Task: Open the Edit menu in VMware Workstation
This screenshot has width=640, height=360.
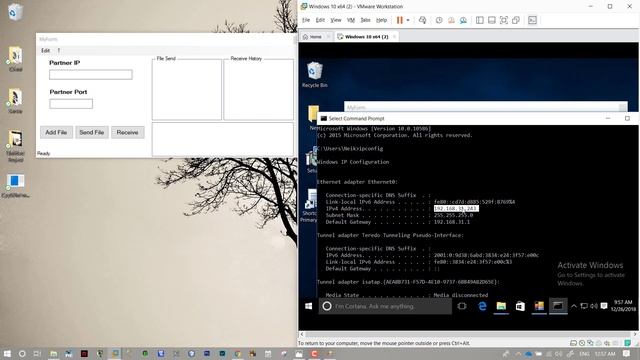Action: click(x=320, y=20)
